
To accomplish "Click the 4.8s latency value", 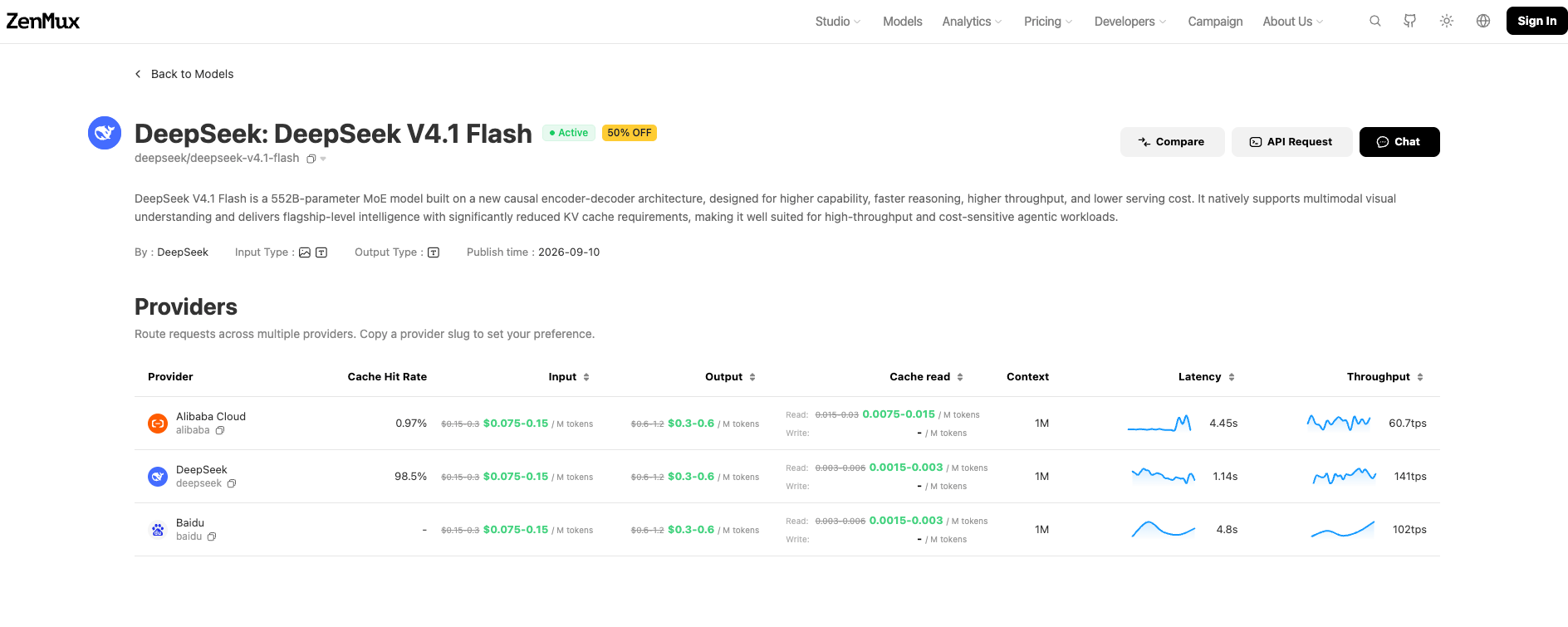I will pos(1227,530).
